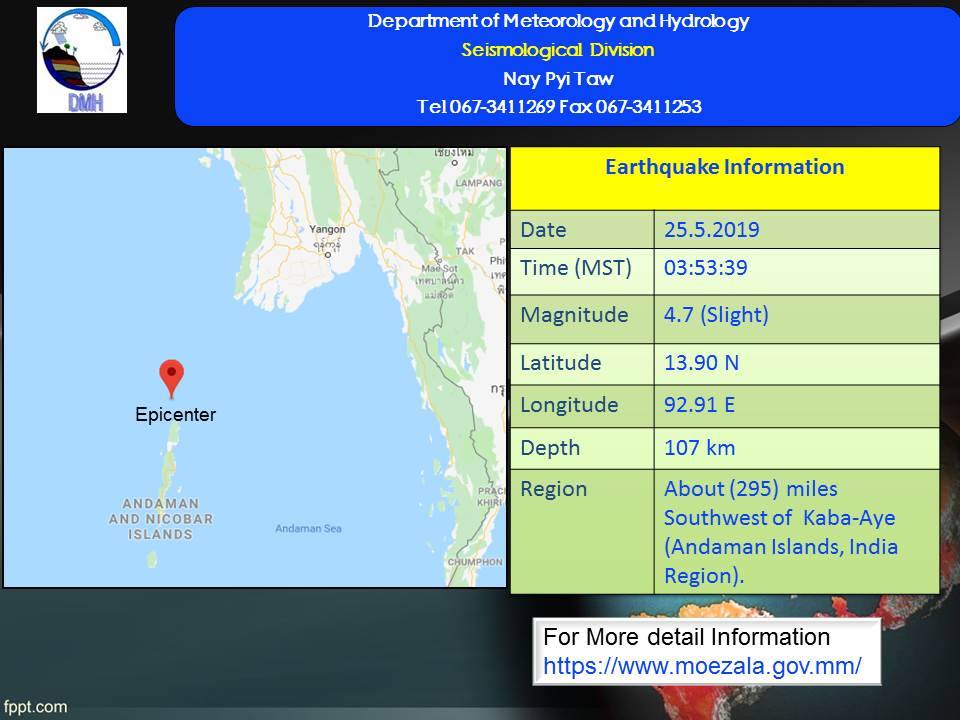This screenshot has height=720, width=960.
Task: Click the Andaman and Nicobar Islands label
Action: (160, 519)
